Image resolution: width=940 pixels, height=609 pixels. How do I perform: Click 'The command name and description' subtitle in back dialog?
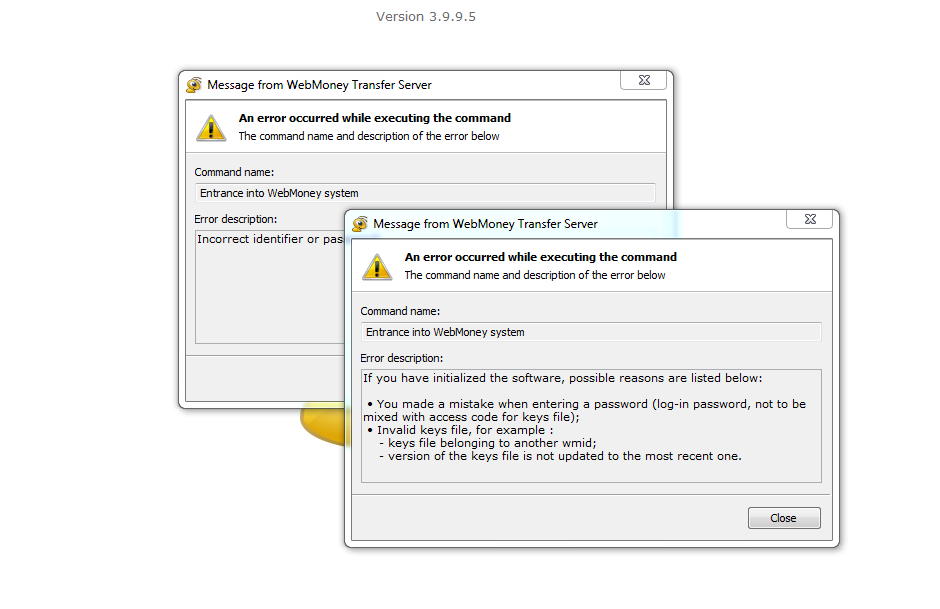pyautogui.click(x=369, y=136)
